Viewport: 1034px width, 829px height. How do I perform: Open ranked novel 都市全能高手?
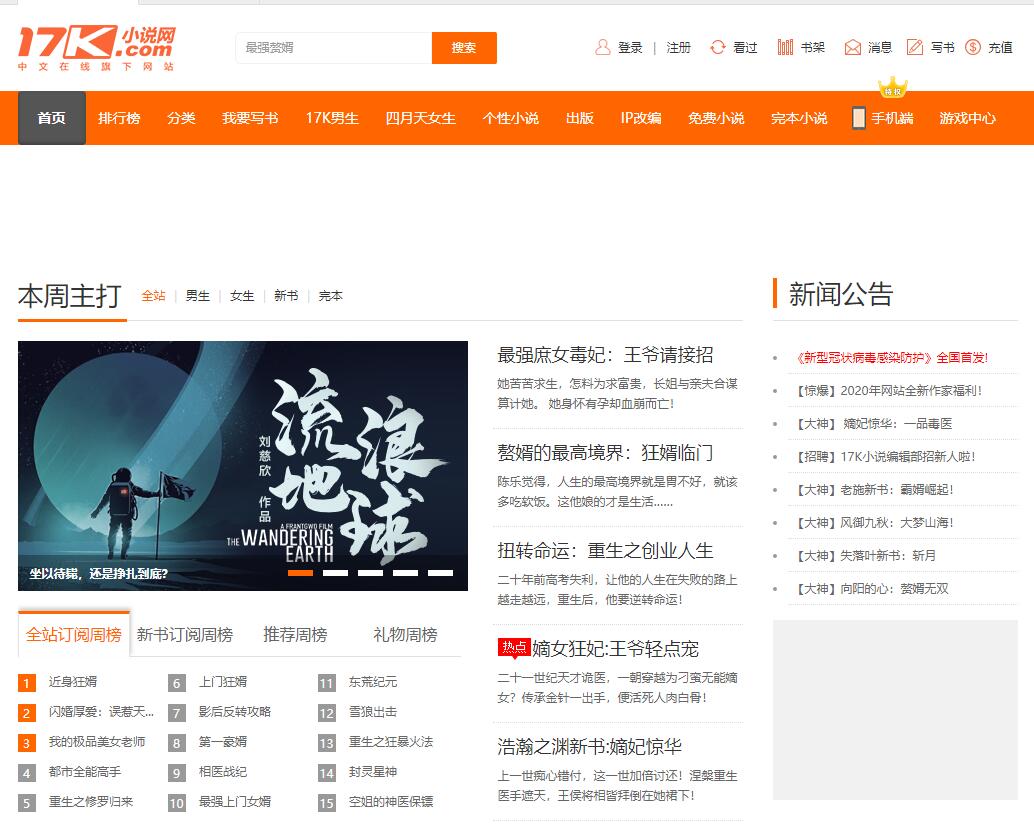click(x=84, y=772)
